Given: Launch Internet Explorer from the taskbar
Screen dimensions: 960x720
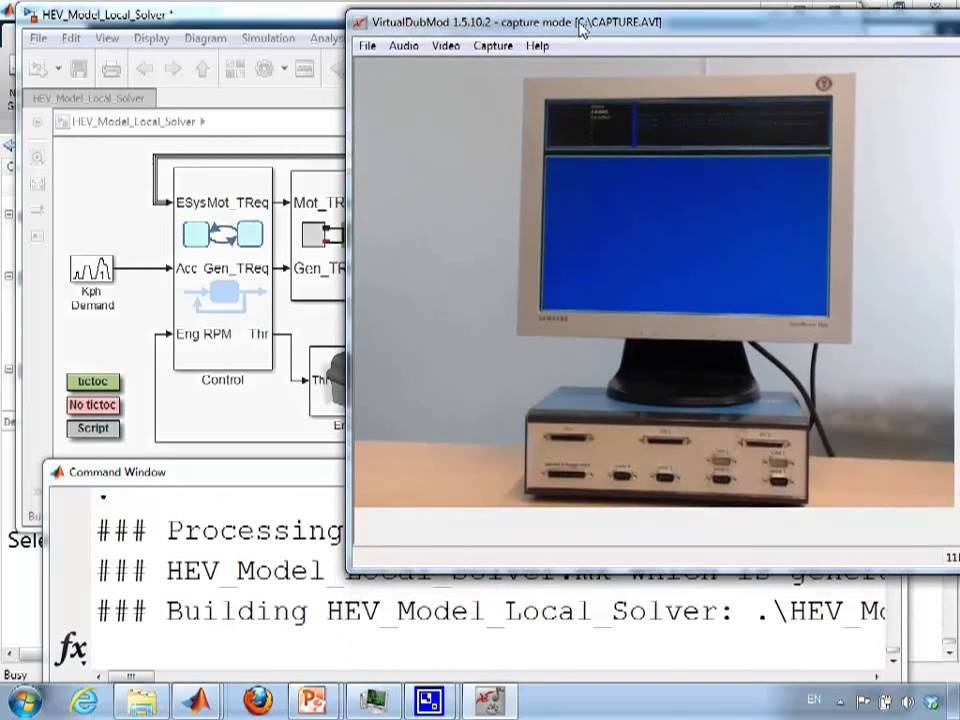Looking at the screenshot, I should click(84, 702).
